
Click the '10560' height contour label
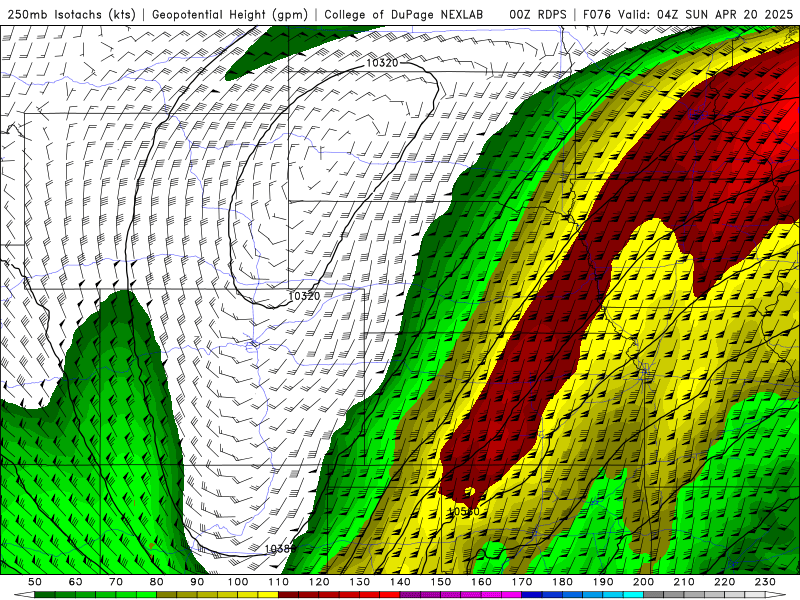(463, 511)
